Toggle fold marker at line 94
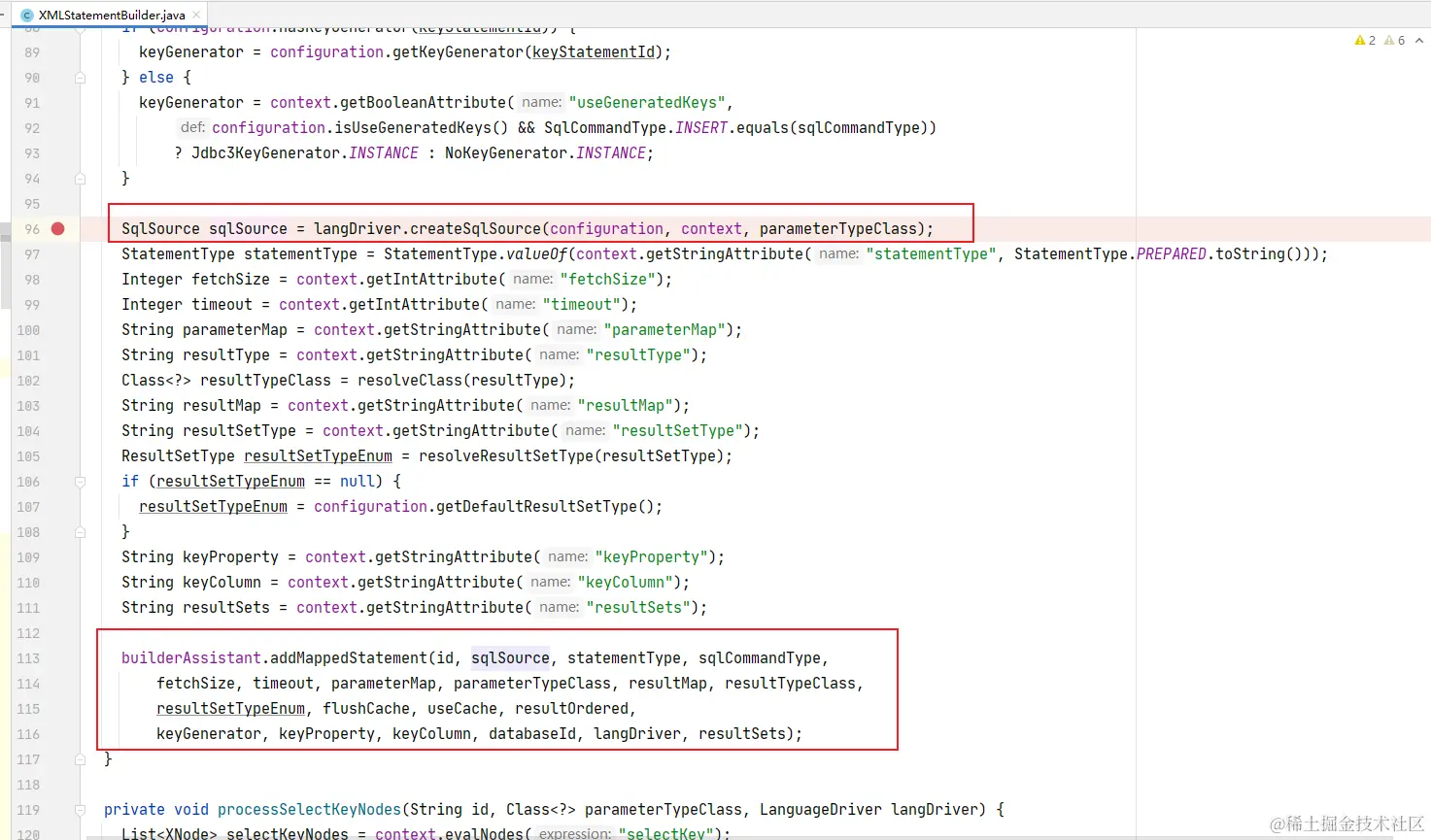 point(81,179)
